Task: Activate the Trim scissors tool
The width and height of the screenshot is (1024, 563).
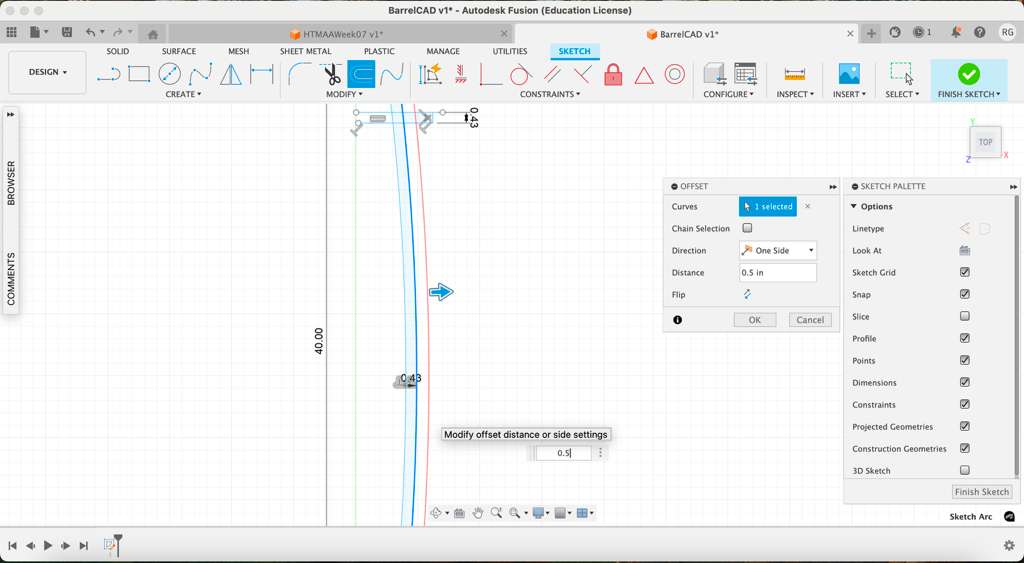Action: 331,74
